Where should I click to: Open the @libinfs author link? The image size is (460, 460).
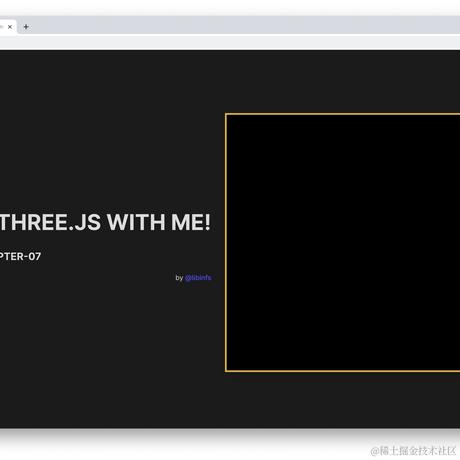(x=198, y=278)
